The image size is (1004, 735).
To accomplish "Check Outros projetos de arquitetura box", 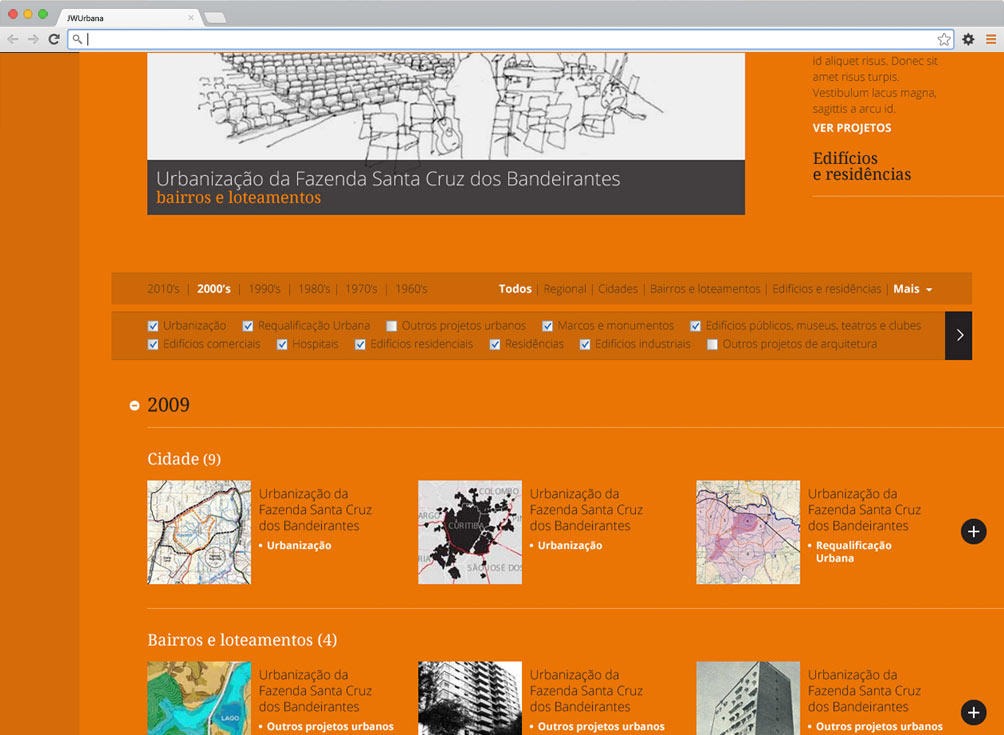I will (712, 344).
